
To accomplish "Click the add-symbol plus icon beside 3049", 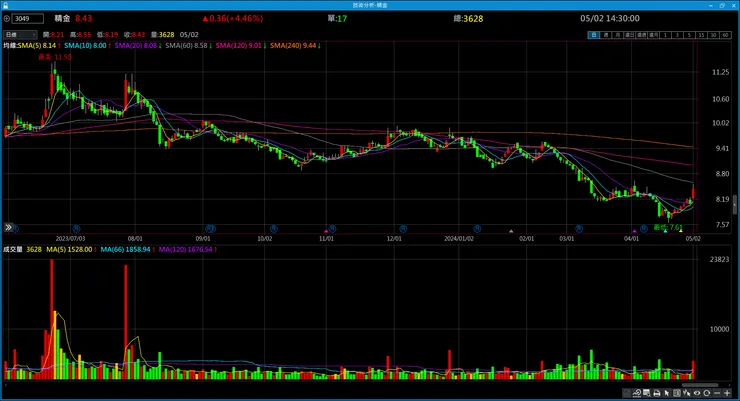I will (x=7, y=18).
